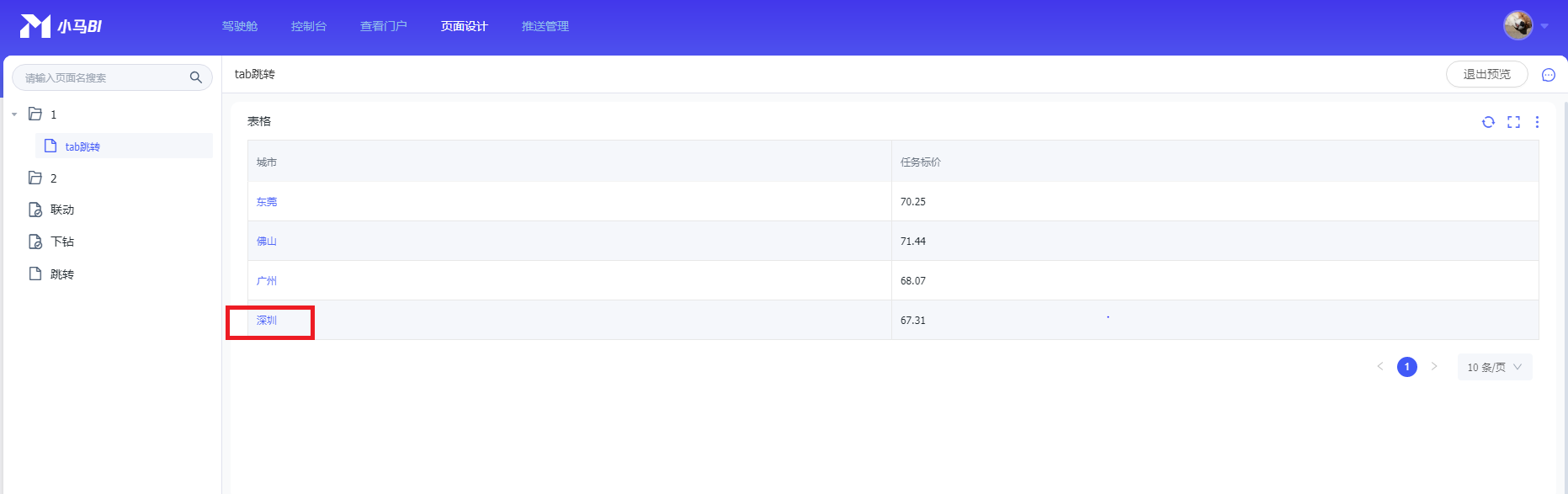Viewport: 1568px width, 494px height.
Task: Open the table's three-dot more menu
Action: coord(1537,122)
